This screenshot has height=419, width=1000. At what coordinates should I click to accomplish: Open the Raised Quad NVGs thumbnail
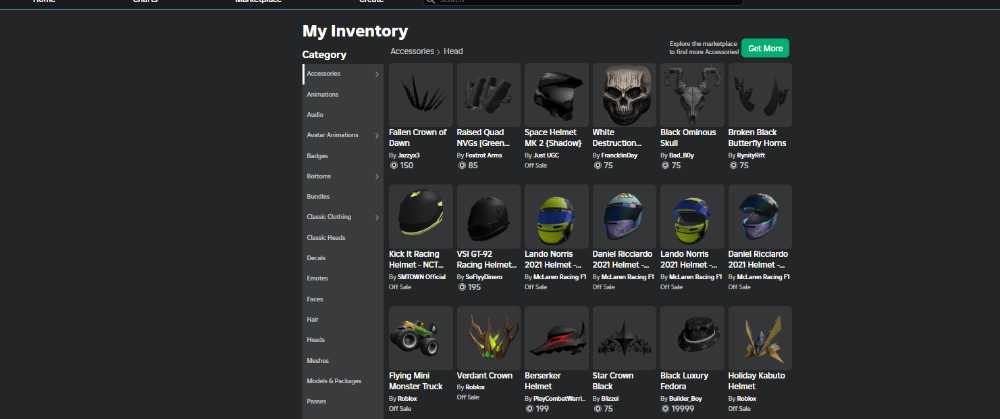(489, 94)
